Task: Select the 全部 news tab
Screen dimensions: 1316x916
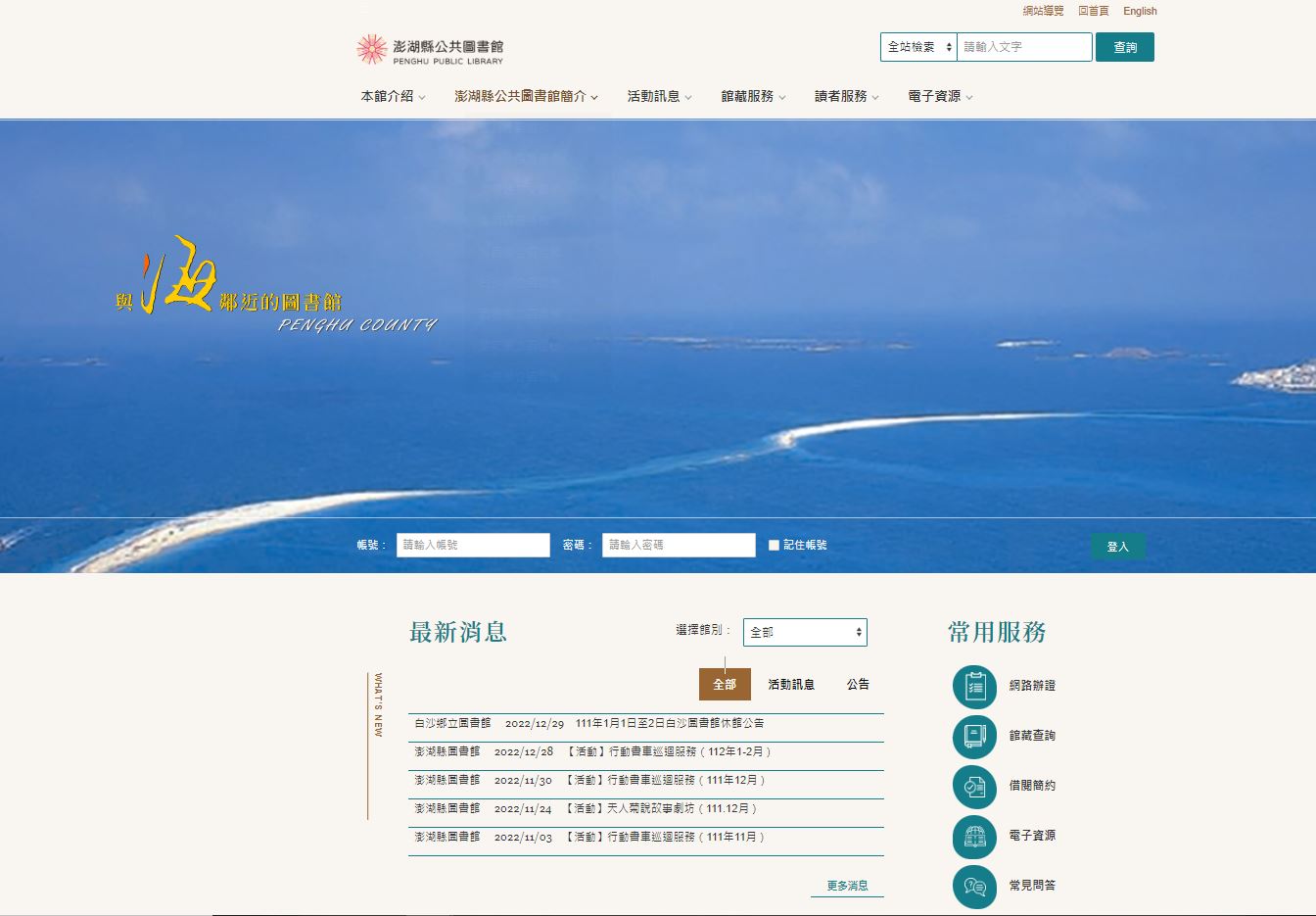Action: click(x=725, y=685)
